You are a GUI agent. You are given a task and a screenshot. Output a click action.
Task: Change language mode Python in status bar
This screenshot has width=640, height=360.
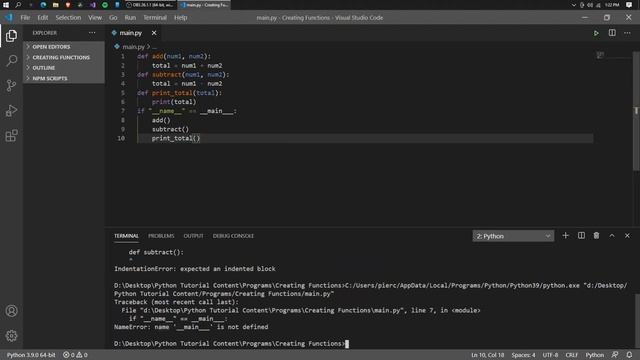tap(595, 355)
